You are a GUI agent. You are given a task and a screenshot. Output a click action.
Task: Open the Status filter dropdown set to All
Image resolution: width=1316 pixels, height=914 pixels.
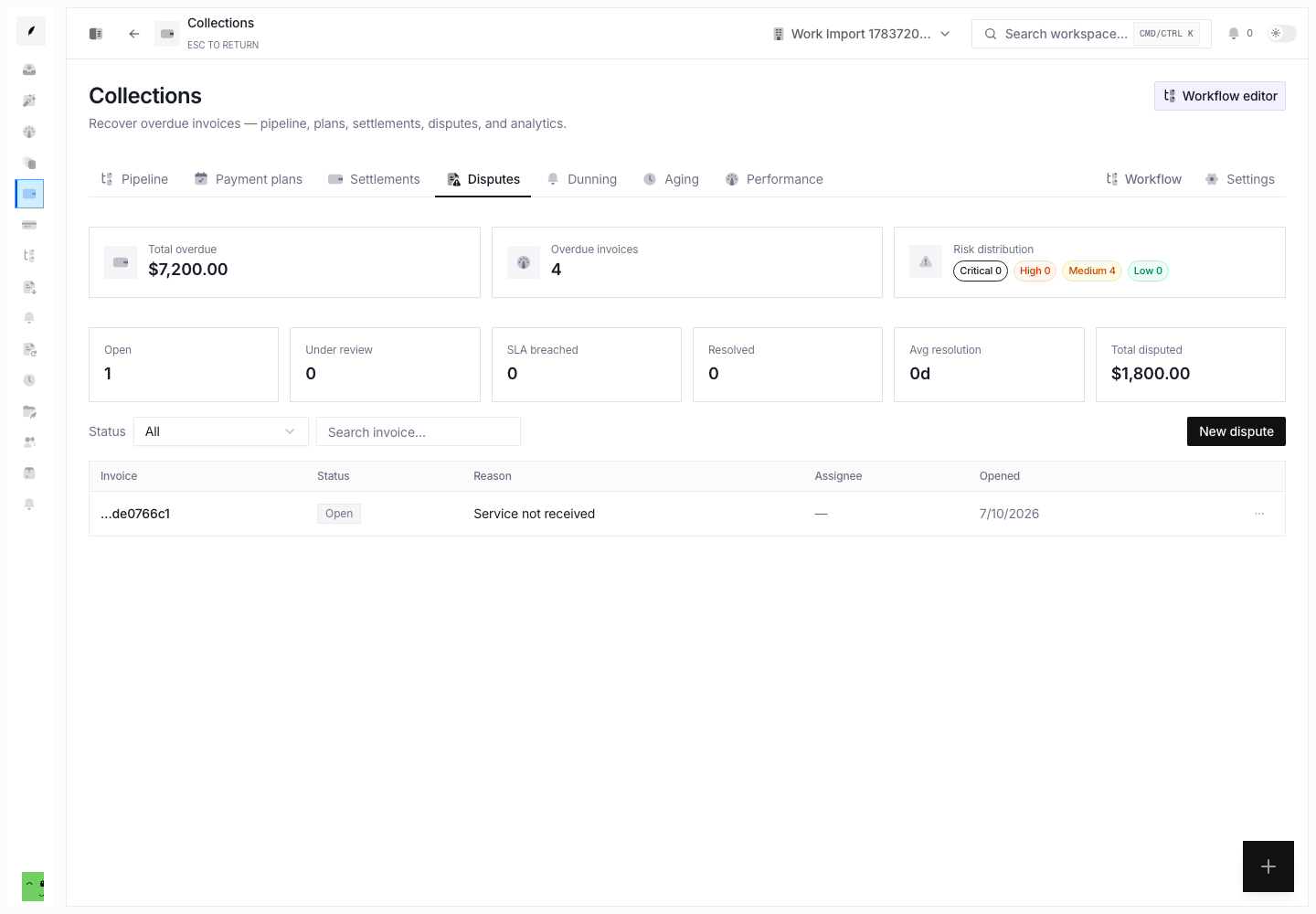(x=221, y=431)
